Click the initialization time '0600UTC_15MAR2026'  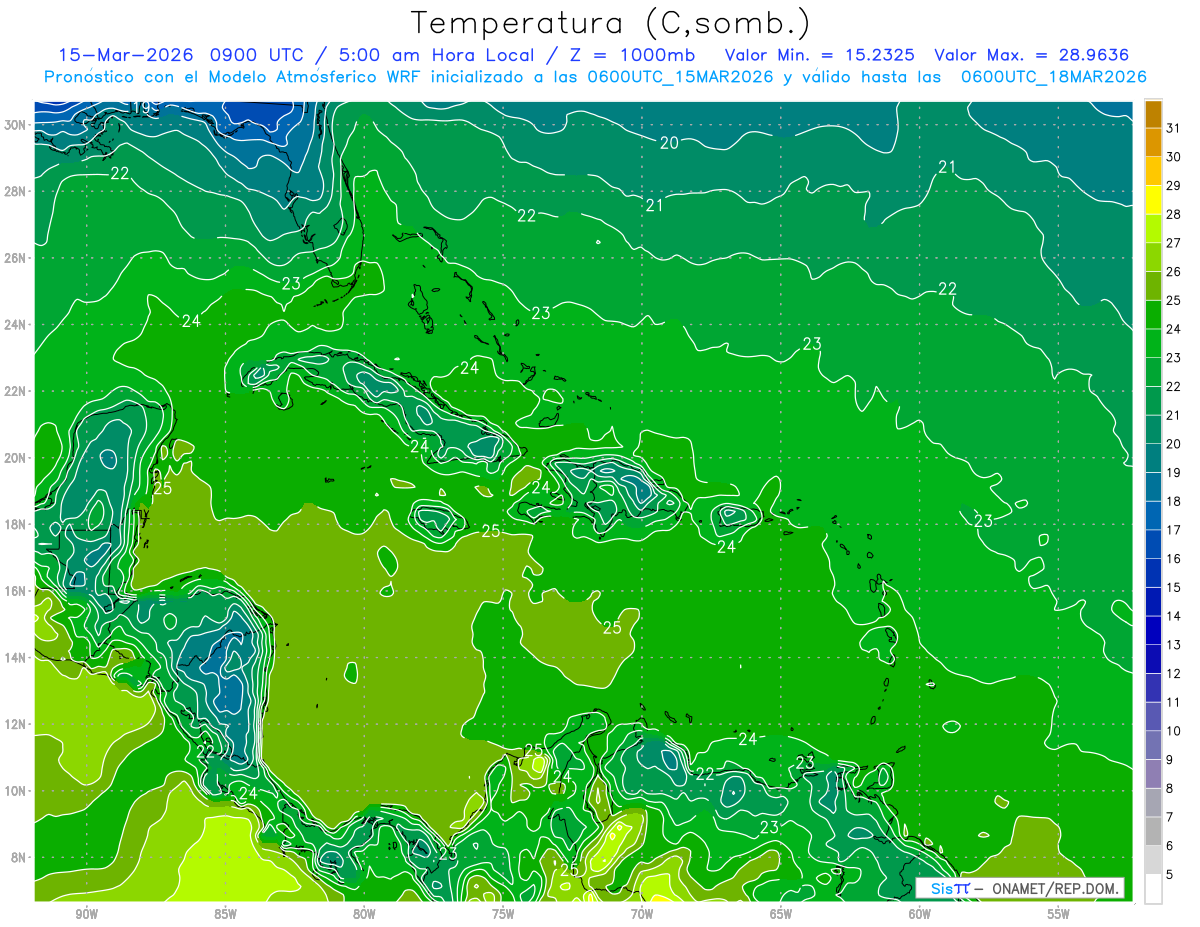click(680, 76)
